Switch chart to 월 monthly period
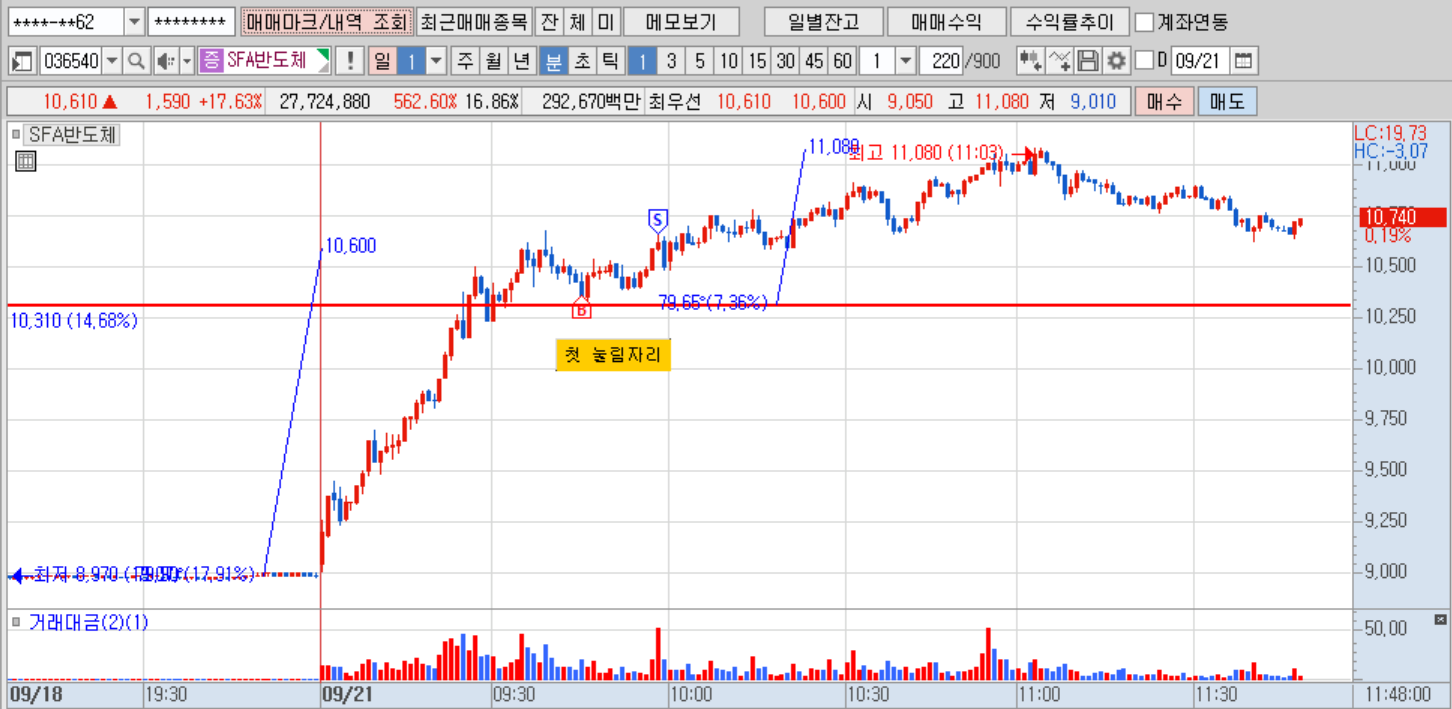The width and height of the screenshot is (1452, 709). click(493, 61)
